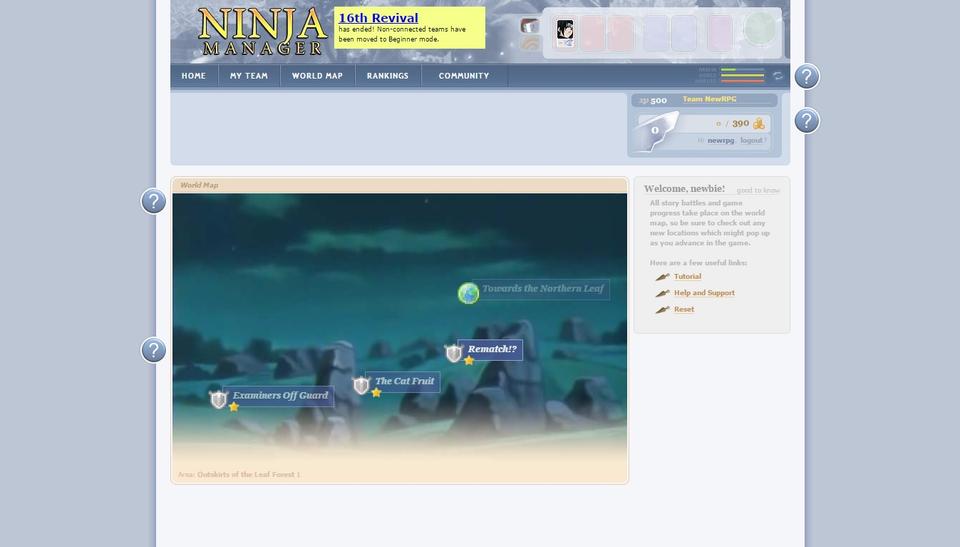This screenshot has height=547, width=960.
Task: Click the Help and Support link
Action: (x=704, y=293)
